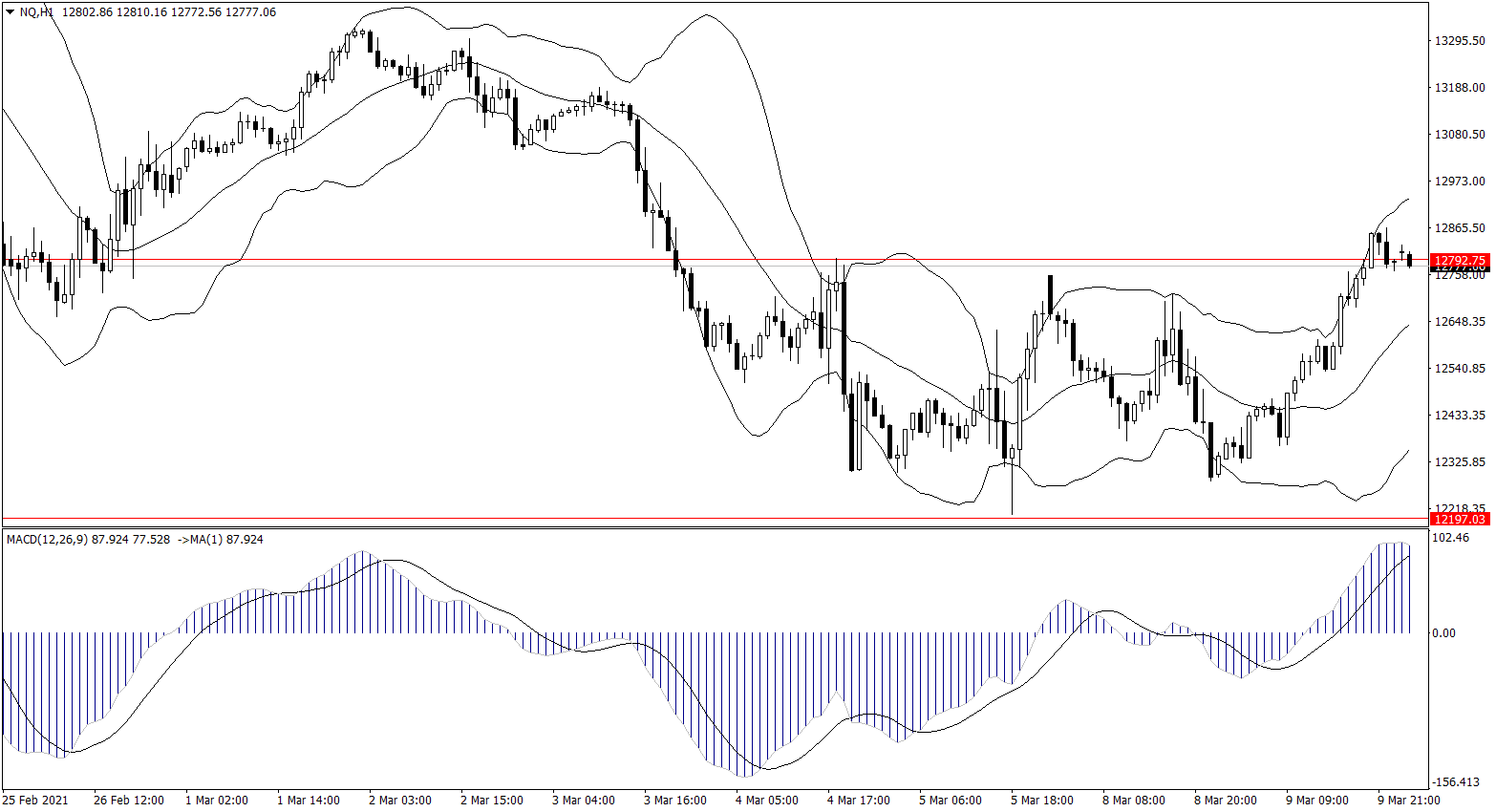Click the 8 Mar 08:00 time label
Screen dimensions: 1496x812
tap(1134, 801)
